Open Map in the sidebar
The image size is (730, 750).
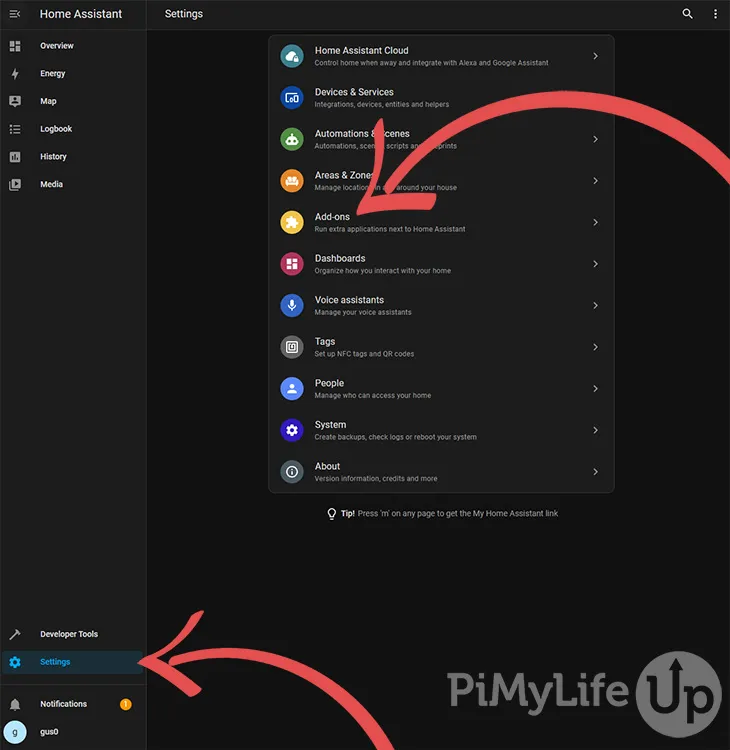click(48, 101)
